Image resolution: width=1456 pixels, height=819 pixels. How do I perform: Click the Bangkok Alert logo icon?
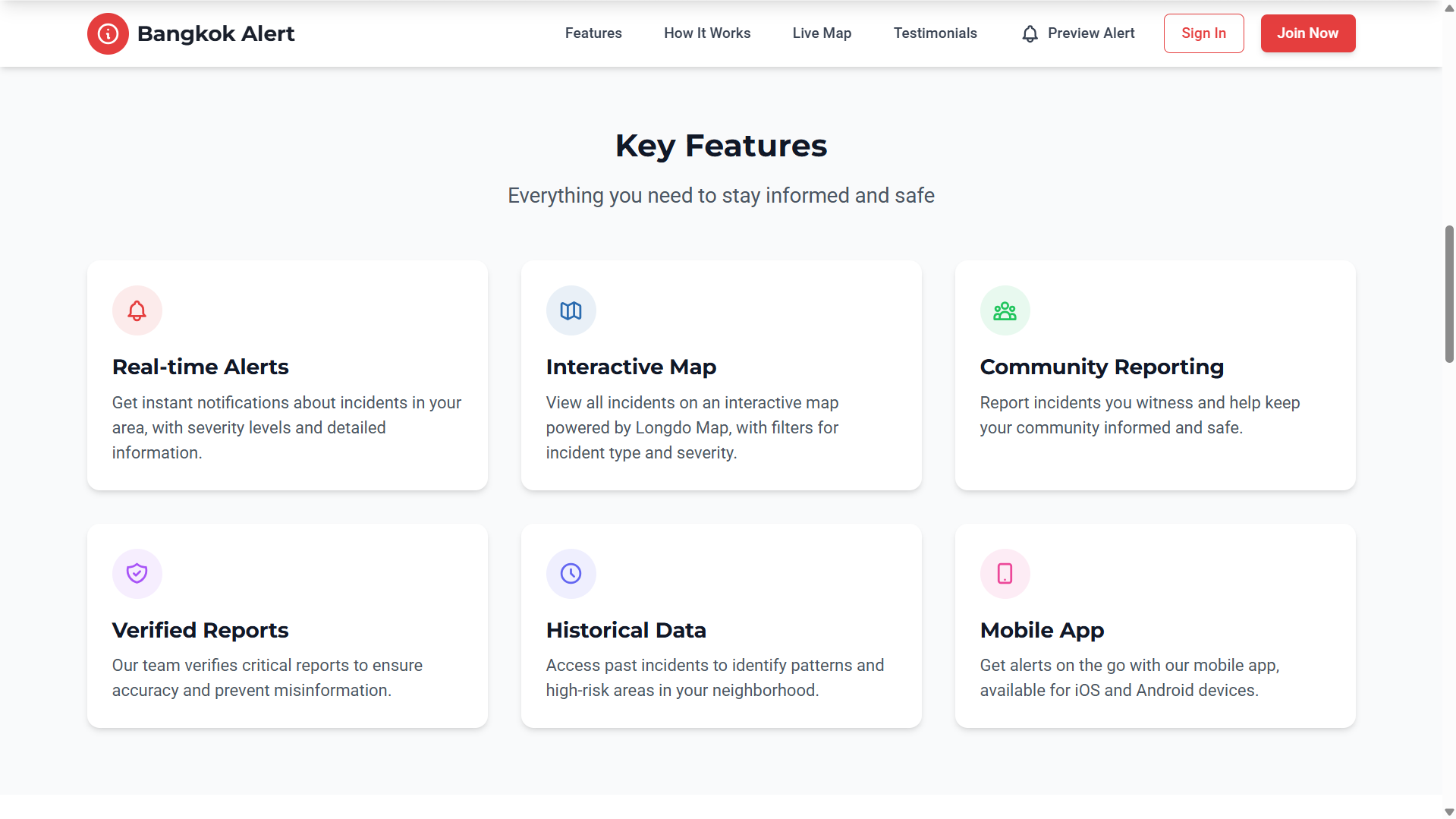pyautogui.click(x=108, y=33)
